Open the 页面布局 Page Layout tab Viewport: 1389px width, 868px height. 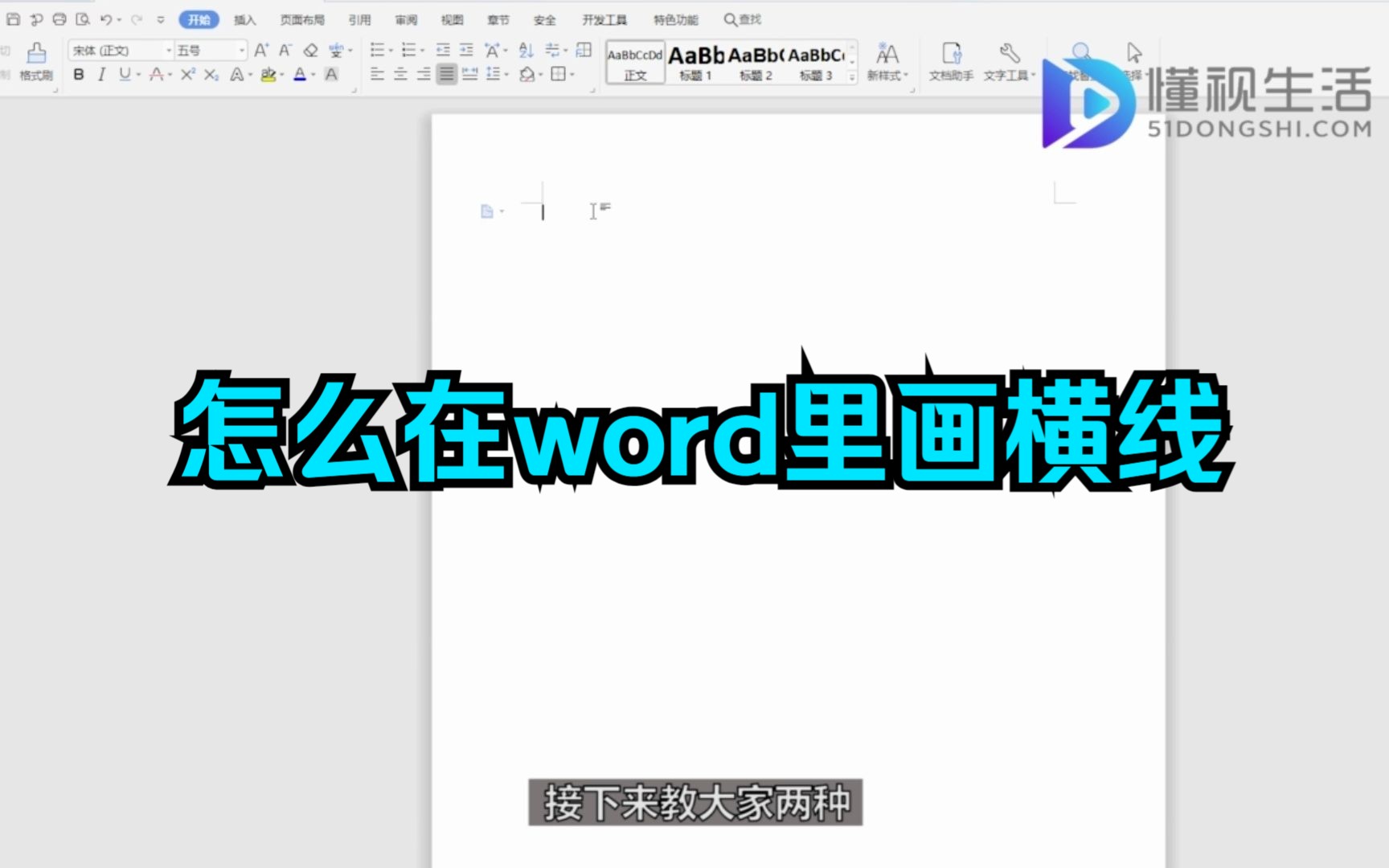click(x=302, y=19)
